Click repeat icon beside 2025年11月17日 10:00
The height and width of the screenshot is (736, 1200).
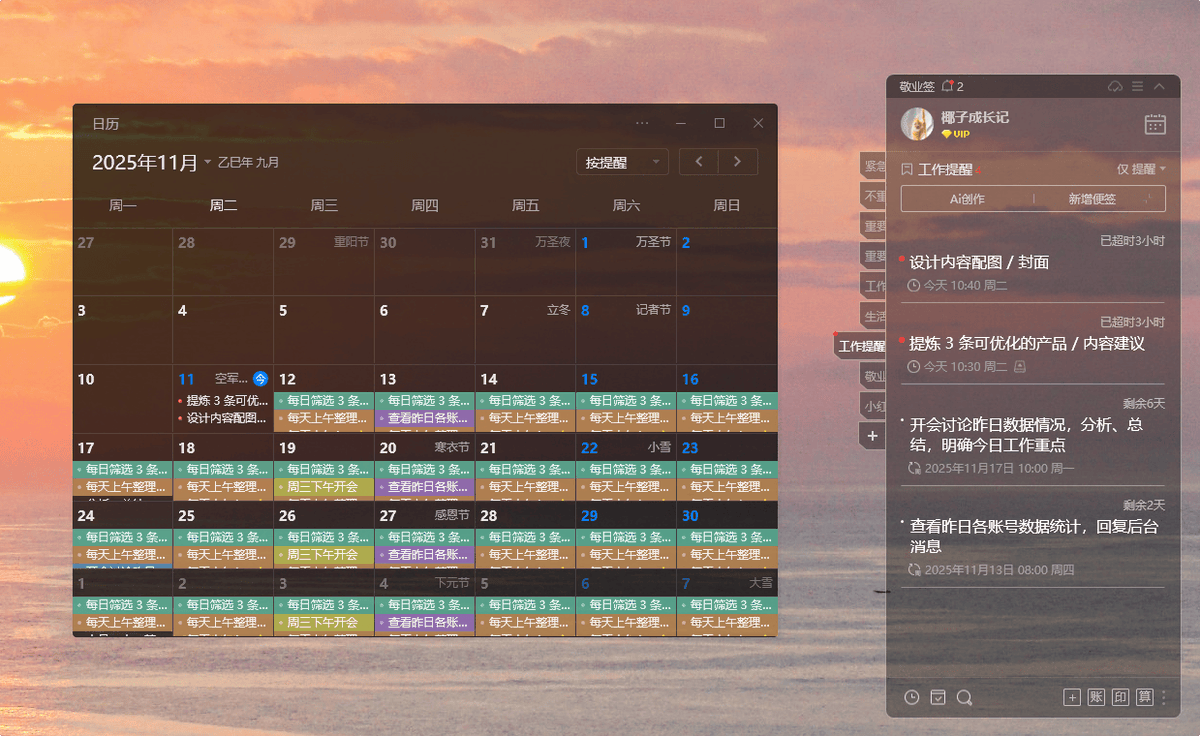pyautogui.click(x=913, y=468)
